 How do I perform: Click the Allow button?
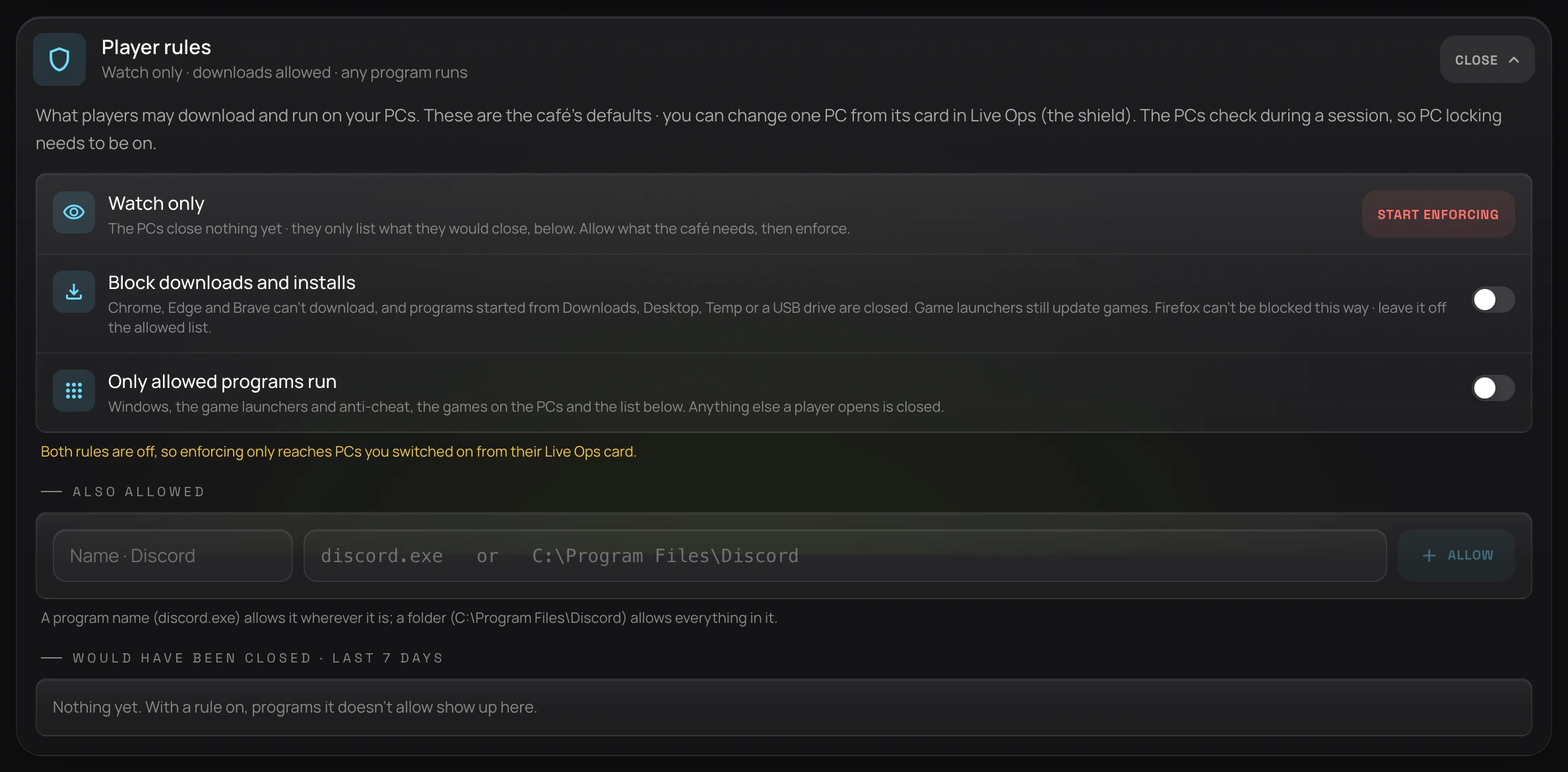(x=1456, y=556)
